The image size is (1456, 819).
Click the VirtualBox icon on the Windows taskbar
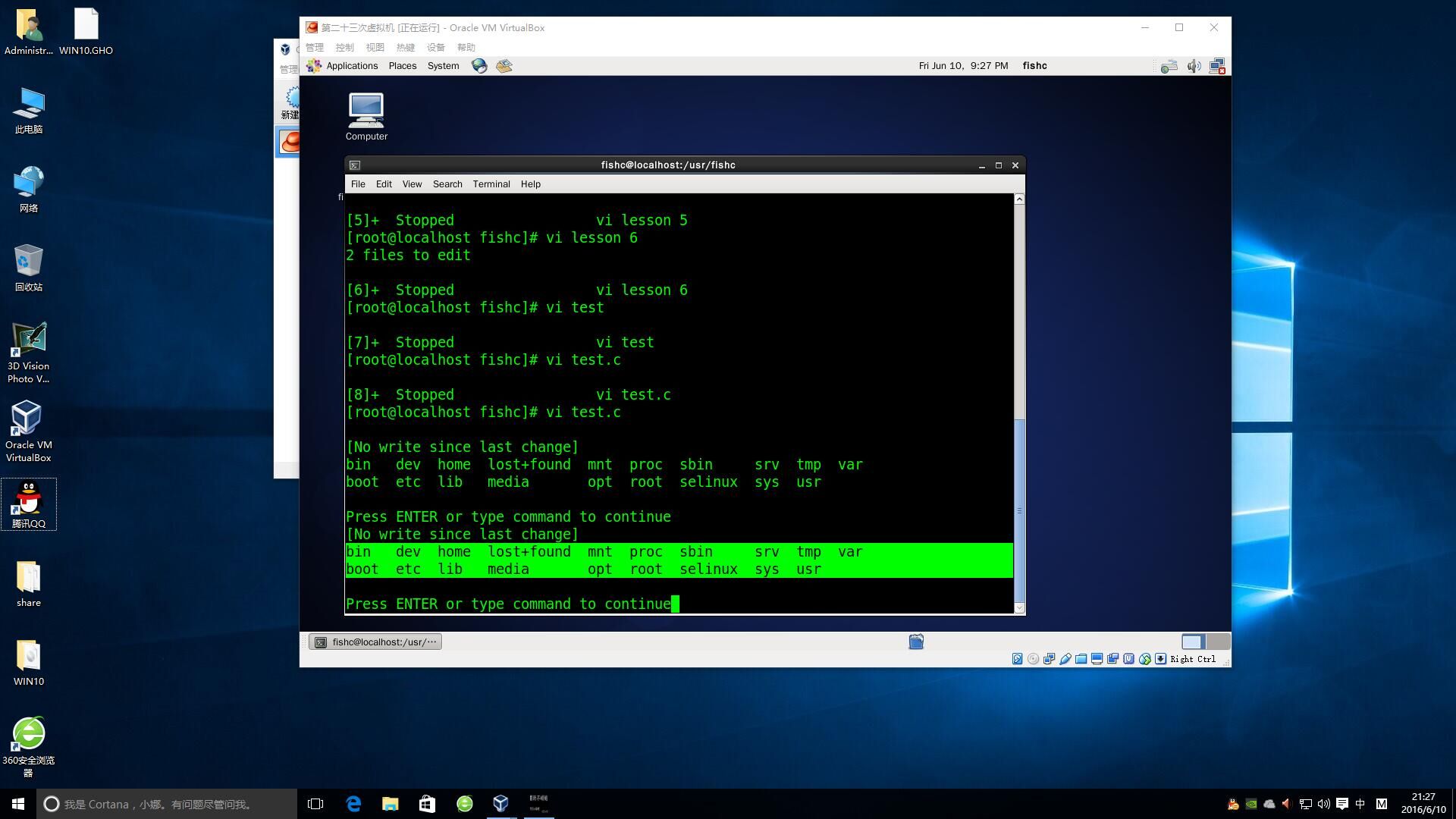pyautogui.click(x=500, y=804)
